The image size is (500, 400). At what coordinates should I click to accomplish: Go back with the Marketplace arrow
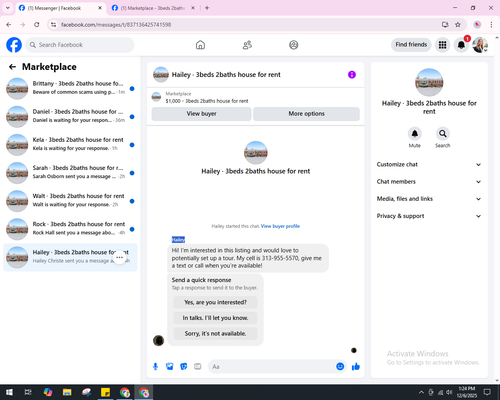[x=12, y=67]
